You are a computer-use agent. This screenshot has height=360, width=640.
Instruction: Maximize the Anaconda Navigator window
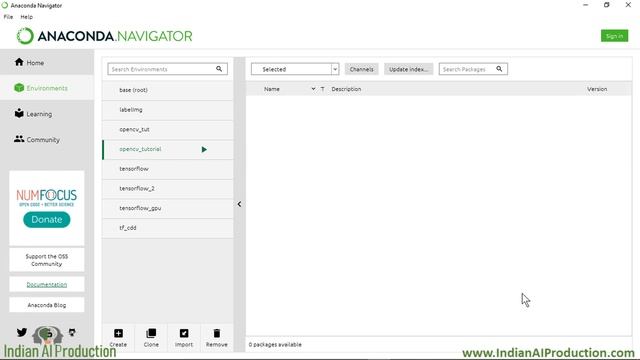(607, 5)
